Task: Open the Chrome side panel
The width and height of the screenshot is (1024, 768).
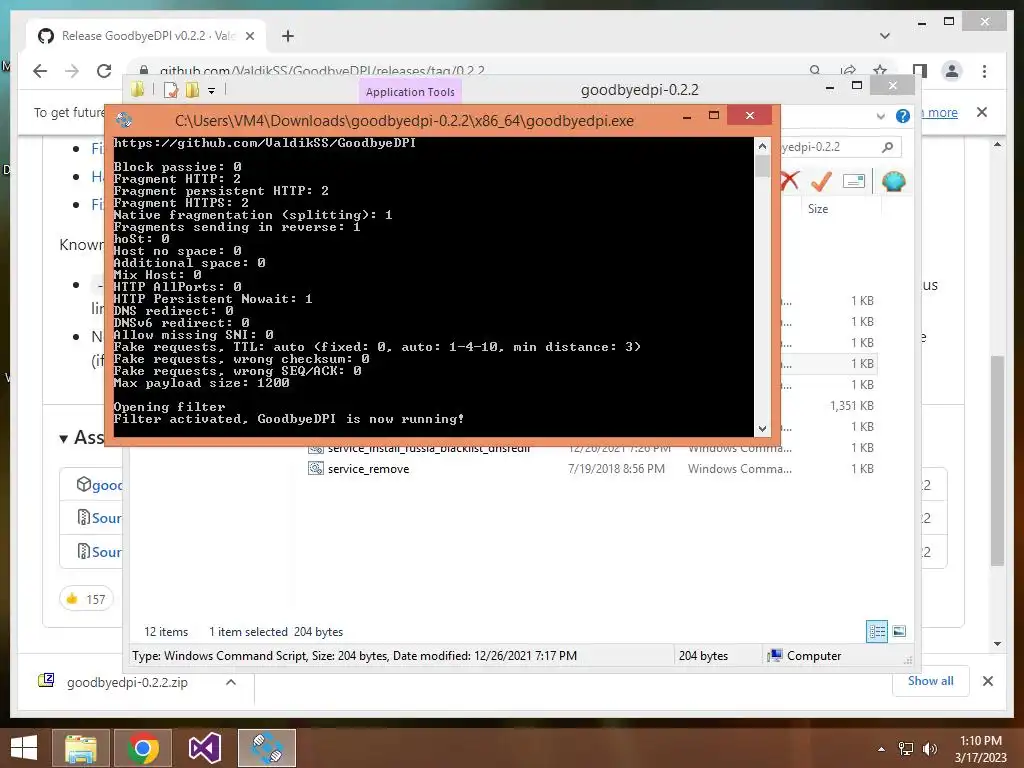Action: click(920, 71)
